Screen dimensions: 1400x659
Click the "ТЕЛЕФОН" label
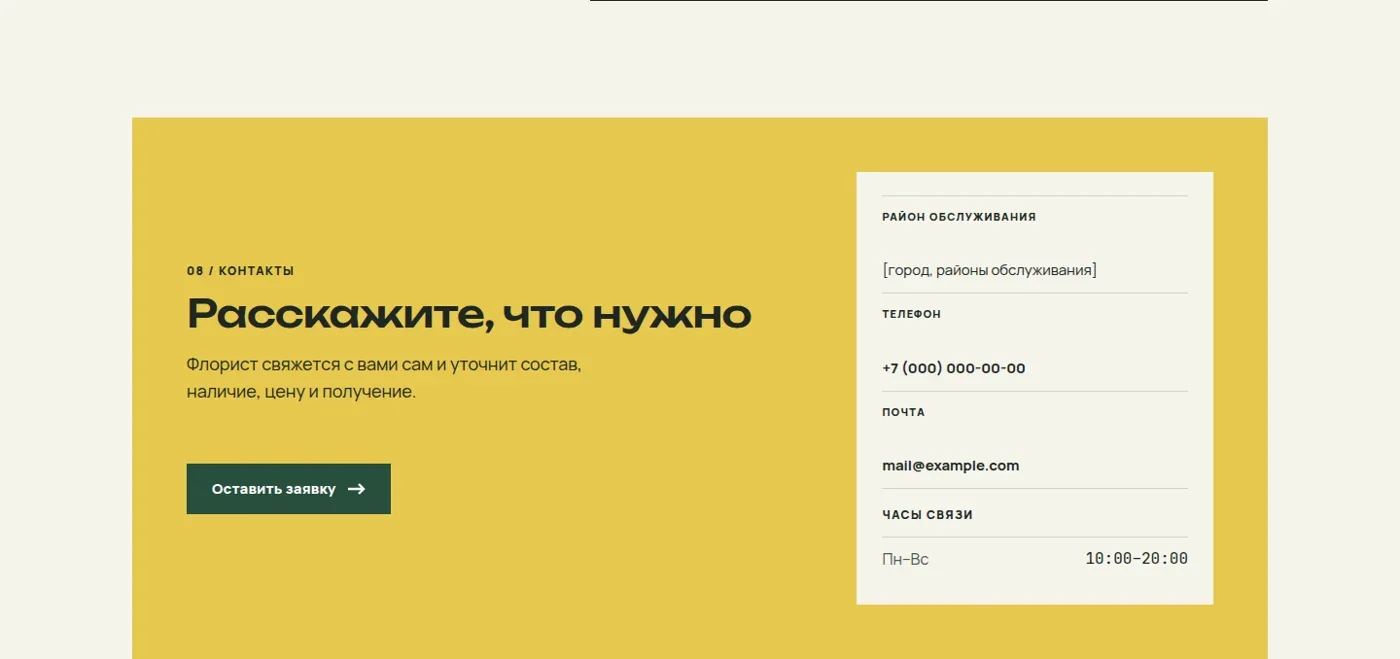pyautogui.click(x=911, y=314)
